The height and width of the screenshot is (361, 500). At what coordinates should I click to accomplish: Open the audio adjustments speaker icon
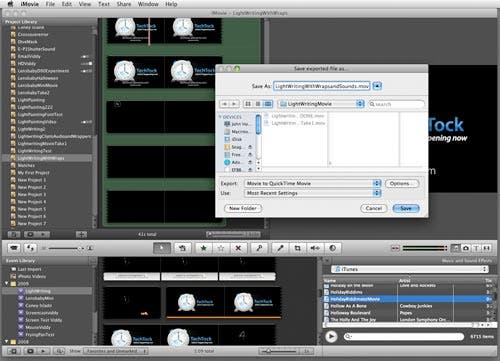315,248
